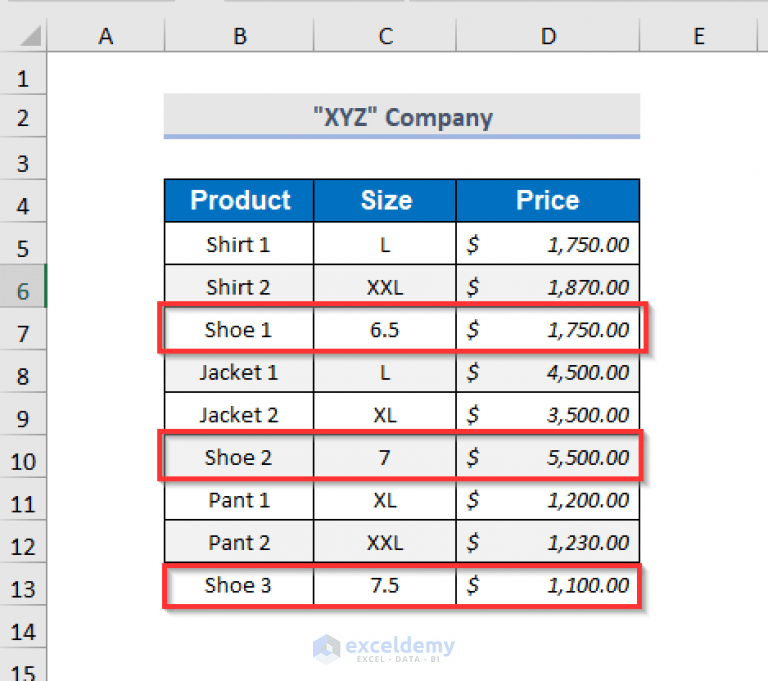Select the Shoe 3 cell
This screenshot has width=768, height=681.
click(x=239, y=584)
